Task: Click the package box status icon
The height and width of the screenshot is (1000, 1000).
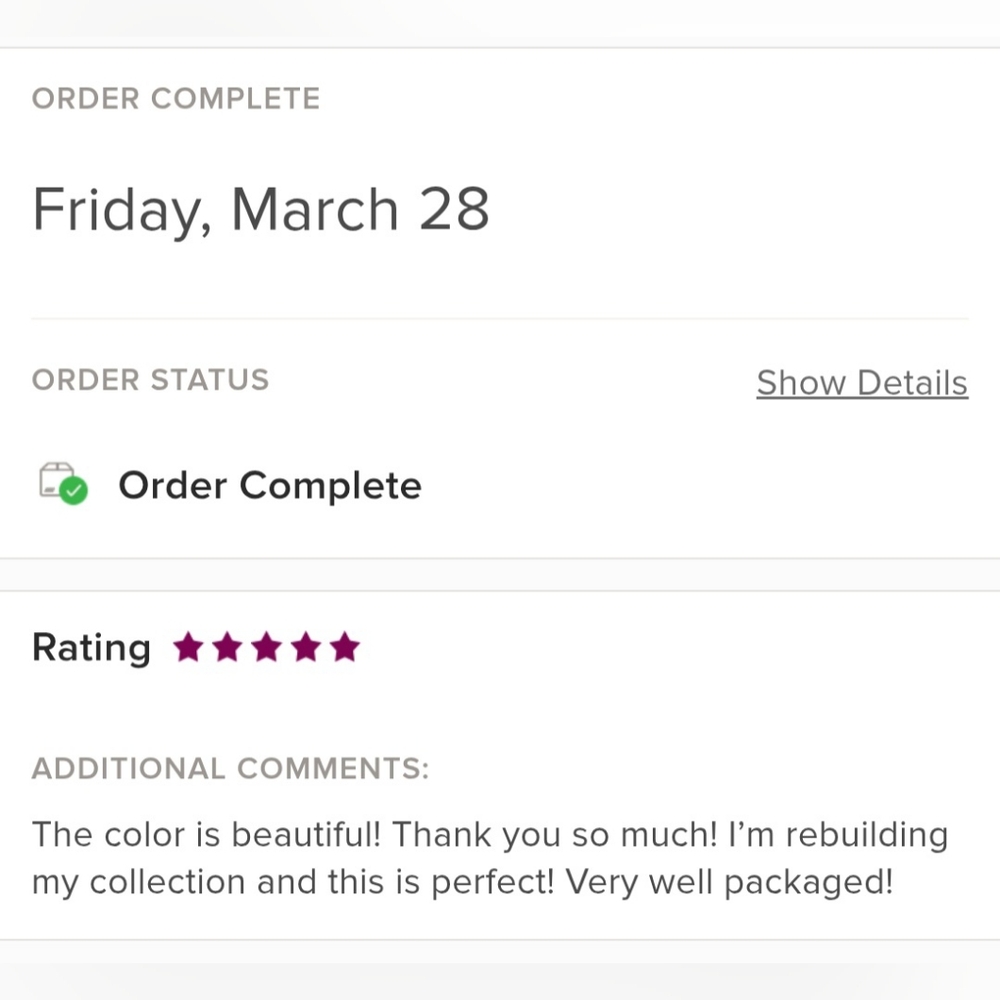Action: (x=55, y=479)
